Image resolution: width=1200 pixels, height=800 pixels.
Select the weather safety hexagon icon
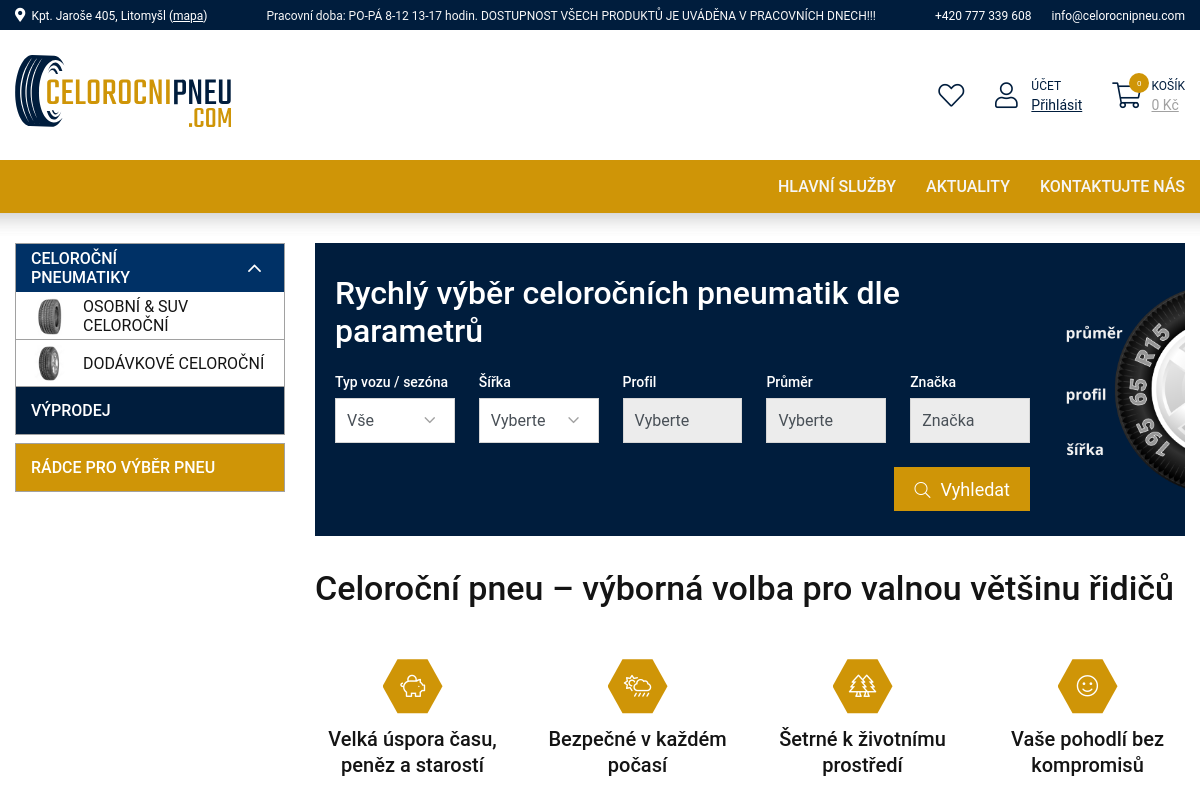click(637, 686)
